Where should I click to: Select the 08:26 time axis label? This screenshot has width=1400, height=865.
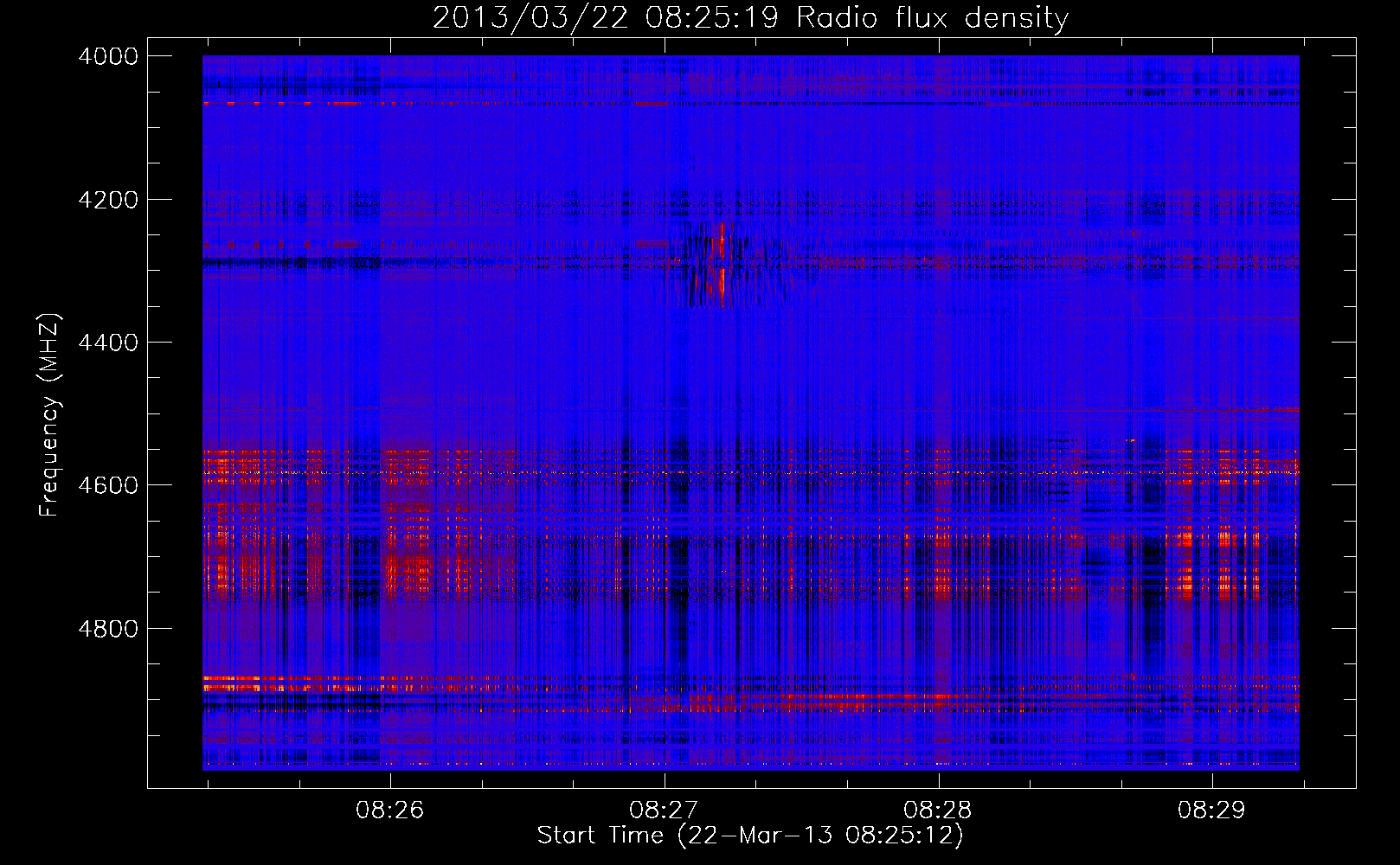click(x=390, y=811)
